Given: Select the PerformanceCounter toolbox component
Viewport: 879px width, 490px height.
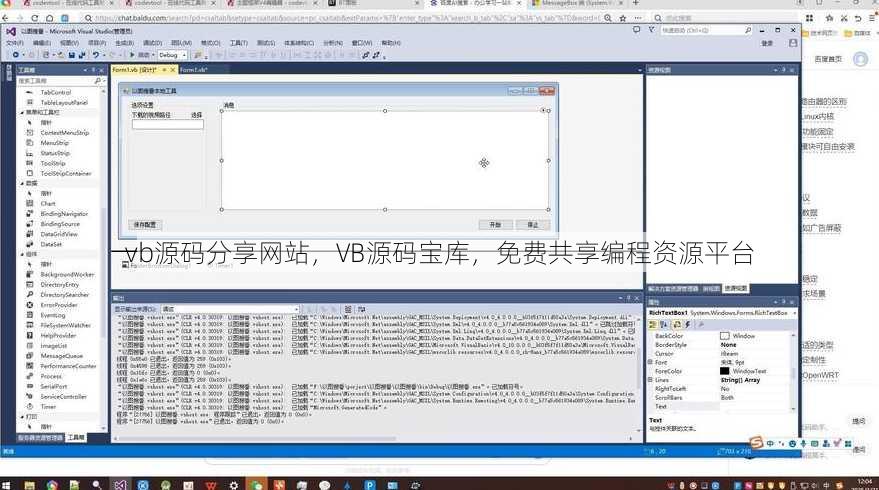Looking at the screenshot, I should tap(68, 366).
